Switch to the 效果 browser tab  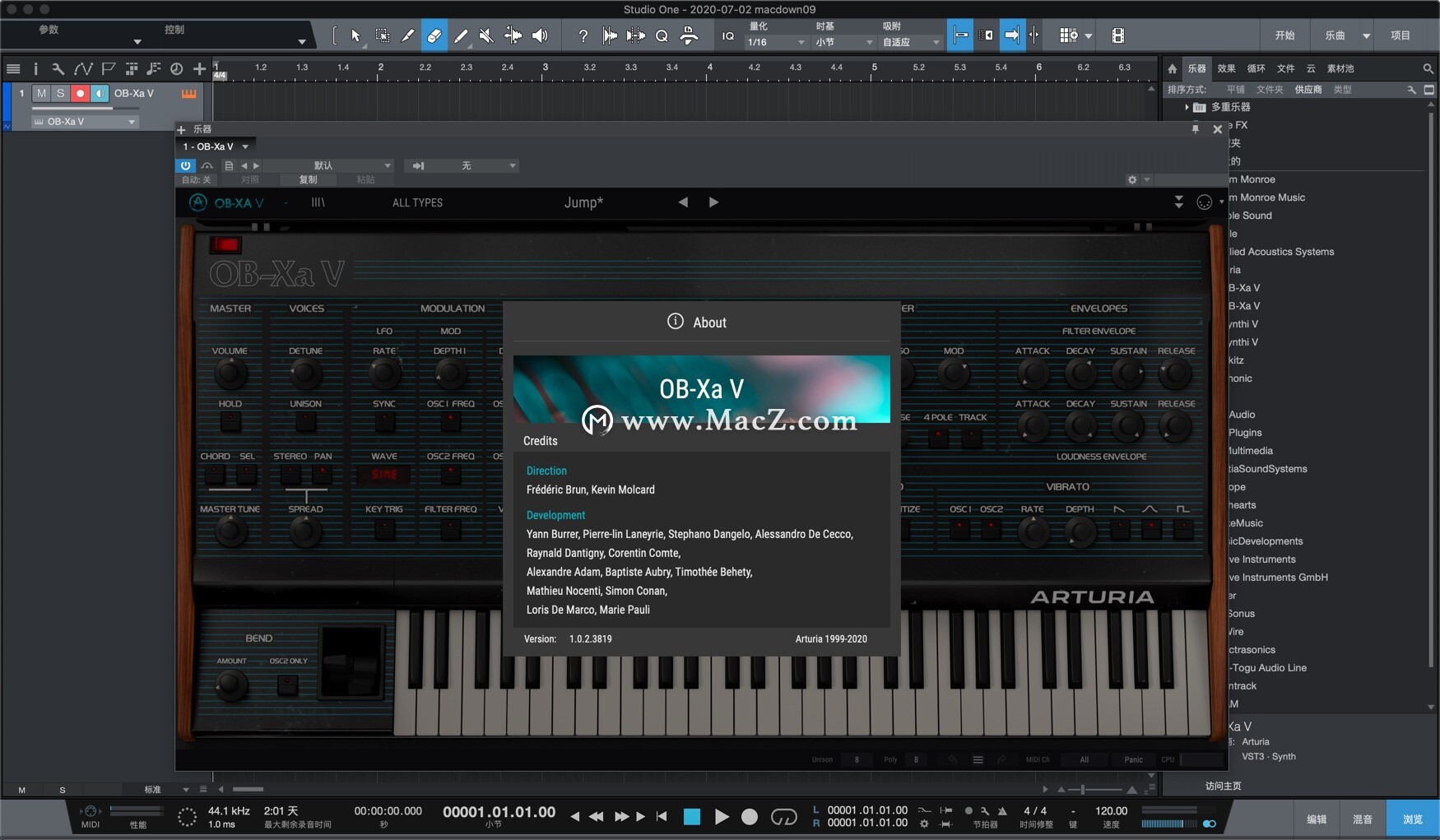point(1226,69)
